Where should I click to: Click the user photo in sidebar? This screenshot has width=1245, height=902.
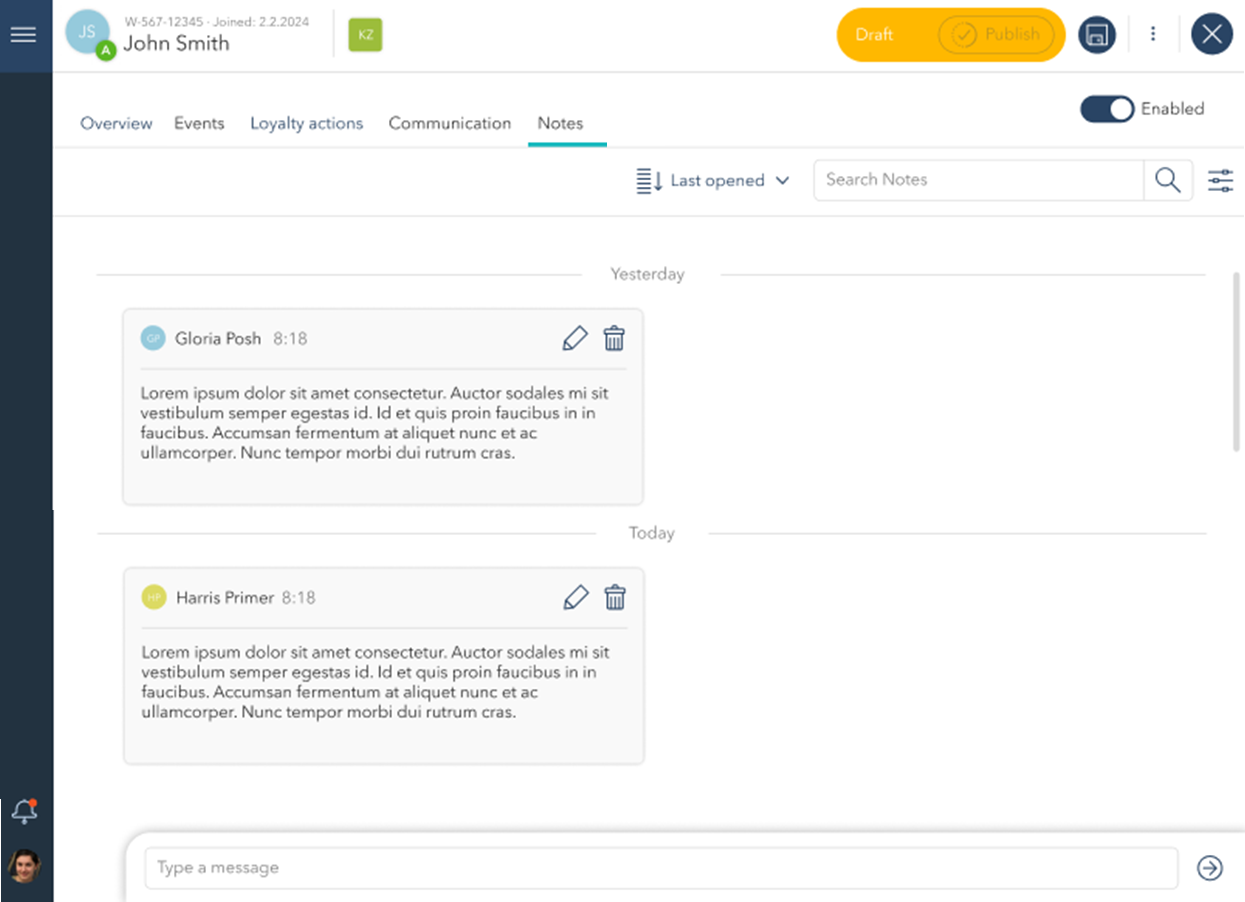(x=24, y=865)
